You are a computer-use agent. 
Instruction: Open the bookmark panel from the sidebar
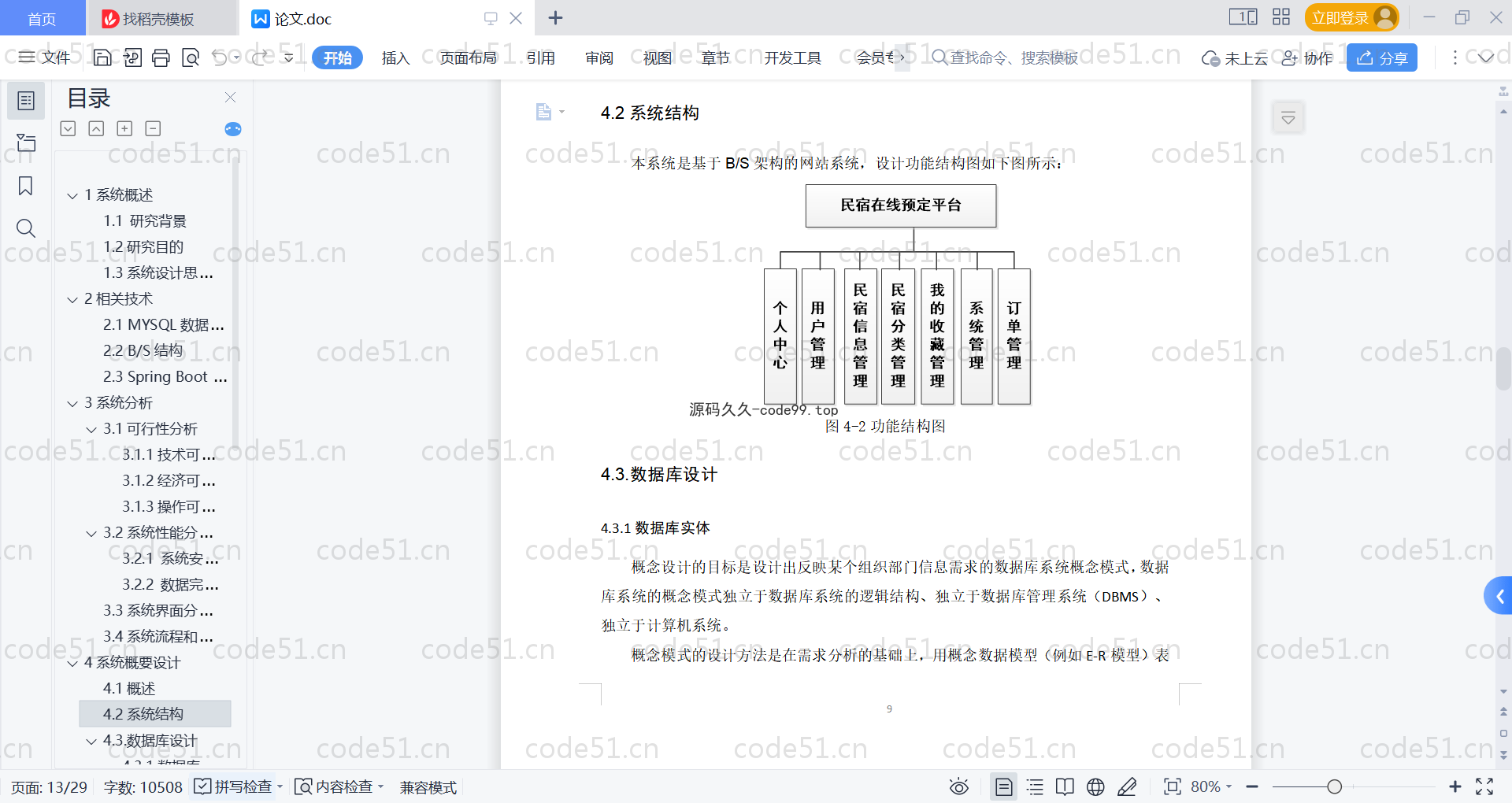click(26, 187)
